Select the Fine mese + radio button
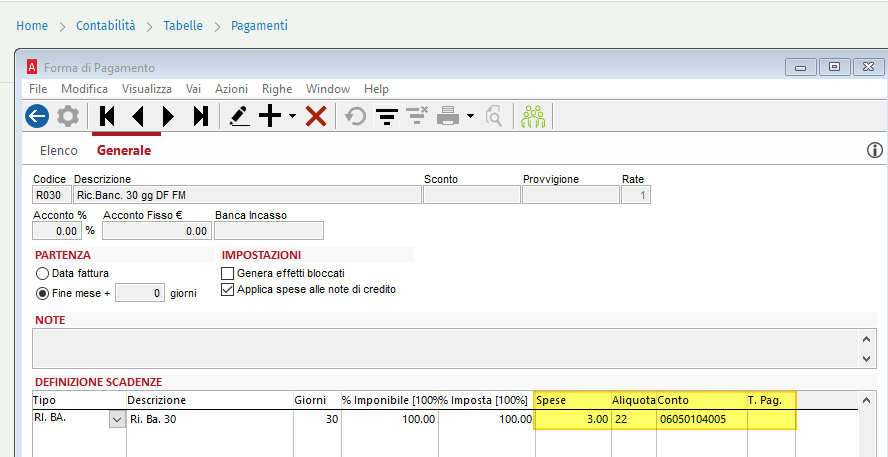 pyautogui.click(x=42, y=293)
